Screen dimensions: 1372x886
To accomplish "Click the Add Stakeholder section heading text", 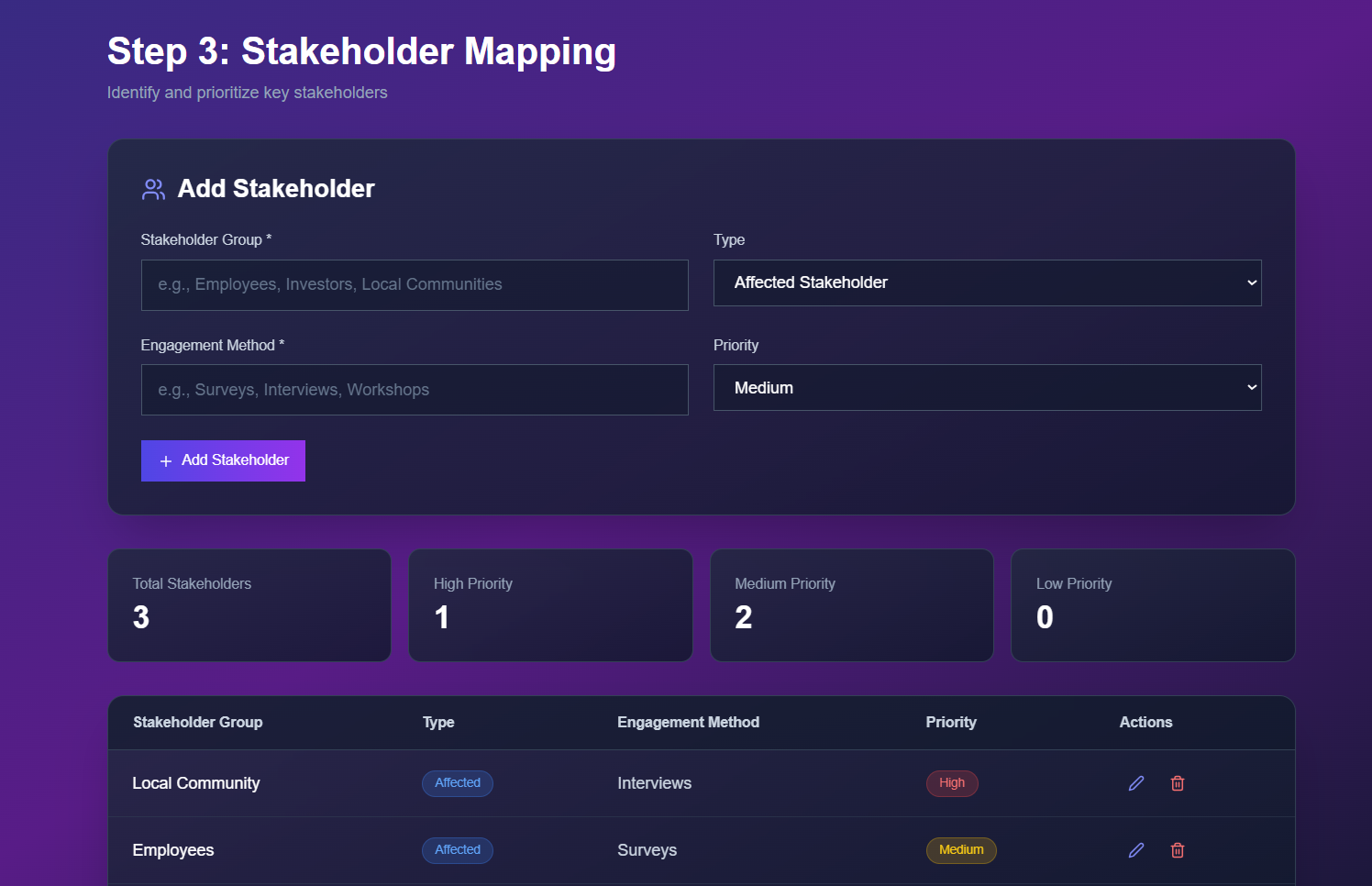I will [276, 189].
